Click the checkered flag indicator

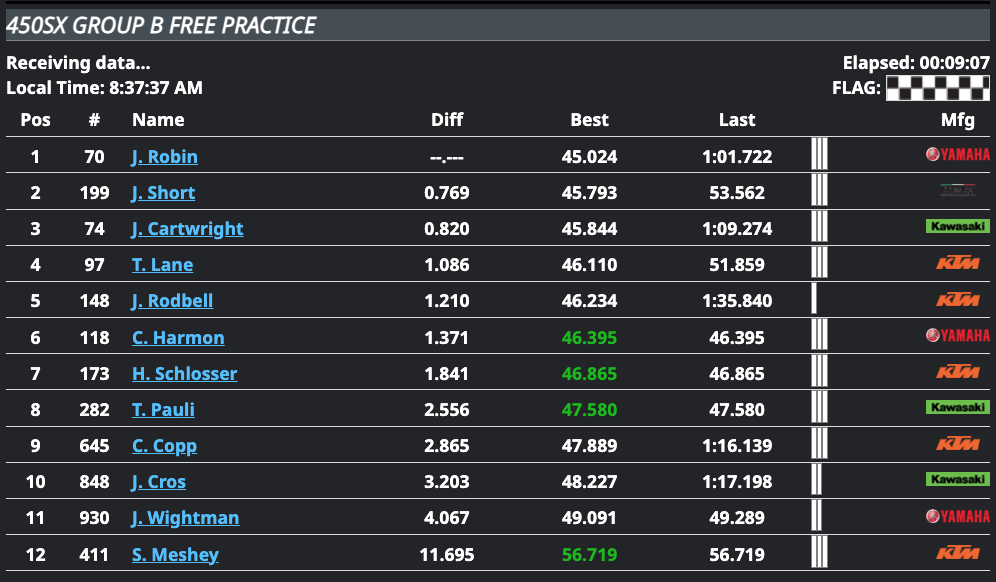[937, 88]
